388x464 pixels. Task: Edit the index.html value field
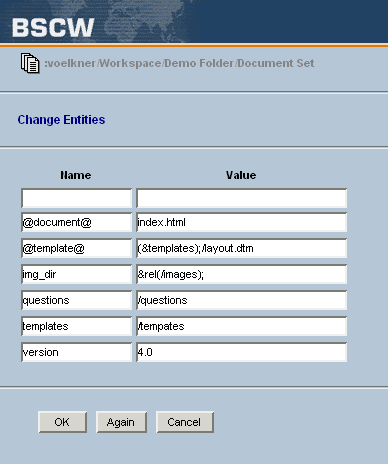pyautogui.click(x=242, y=222)
